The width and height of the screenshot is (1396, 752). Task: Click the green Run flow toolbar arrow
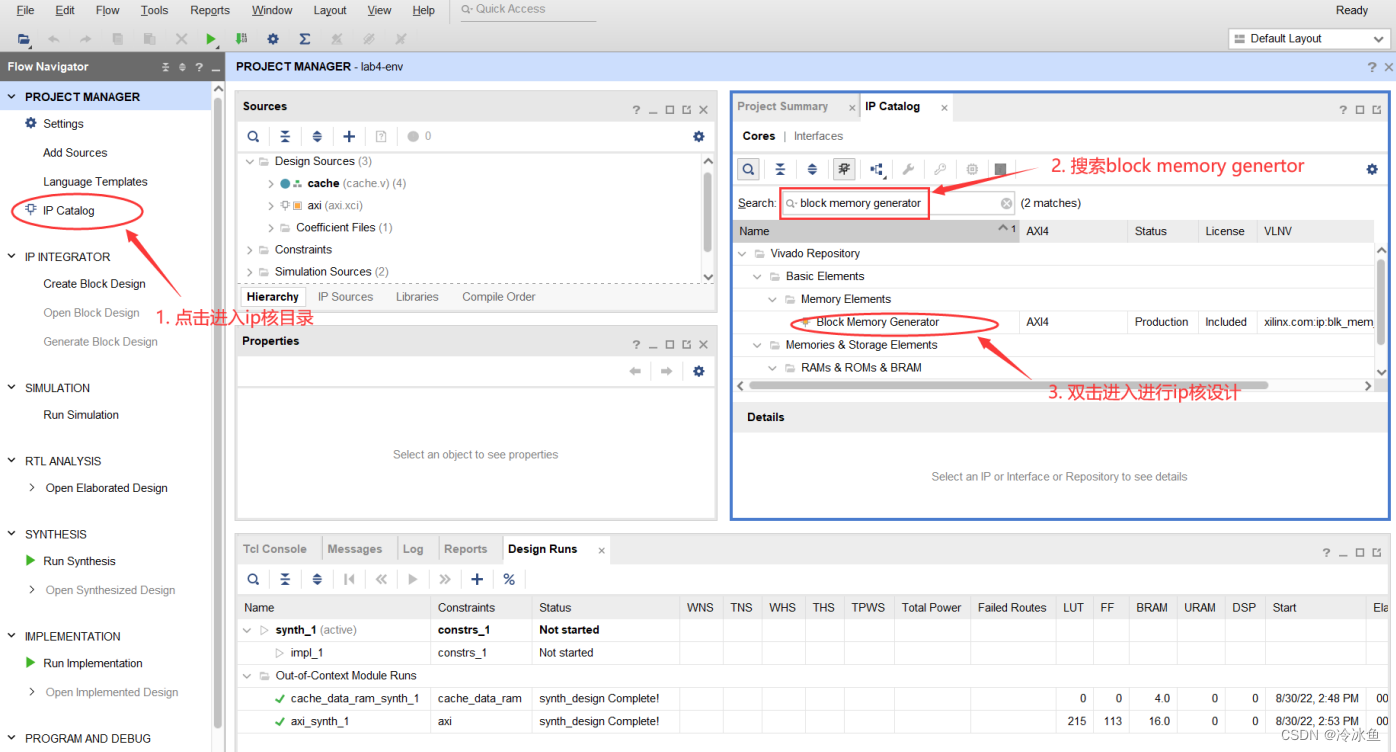[211, 39]
